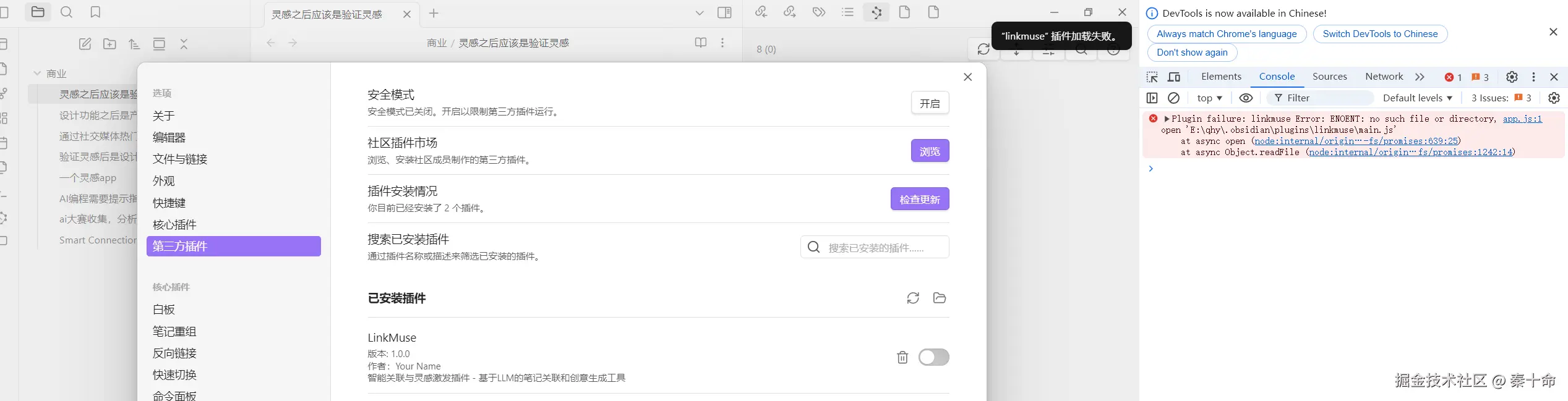The image size is (1568, 401).
Task: Click the sync refresh button in right pane
Action: [983, 49]
